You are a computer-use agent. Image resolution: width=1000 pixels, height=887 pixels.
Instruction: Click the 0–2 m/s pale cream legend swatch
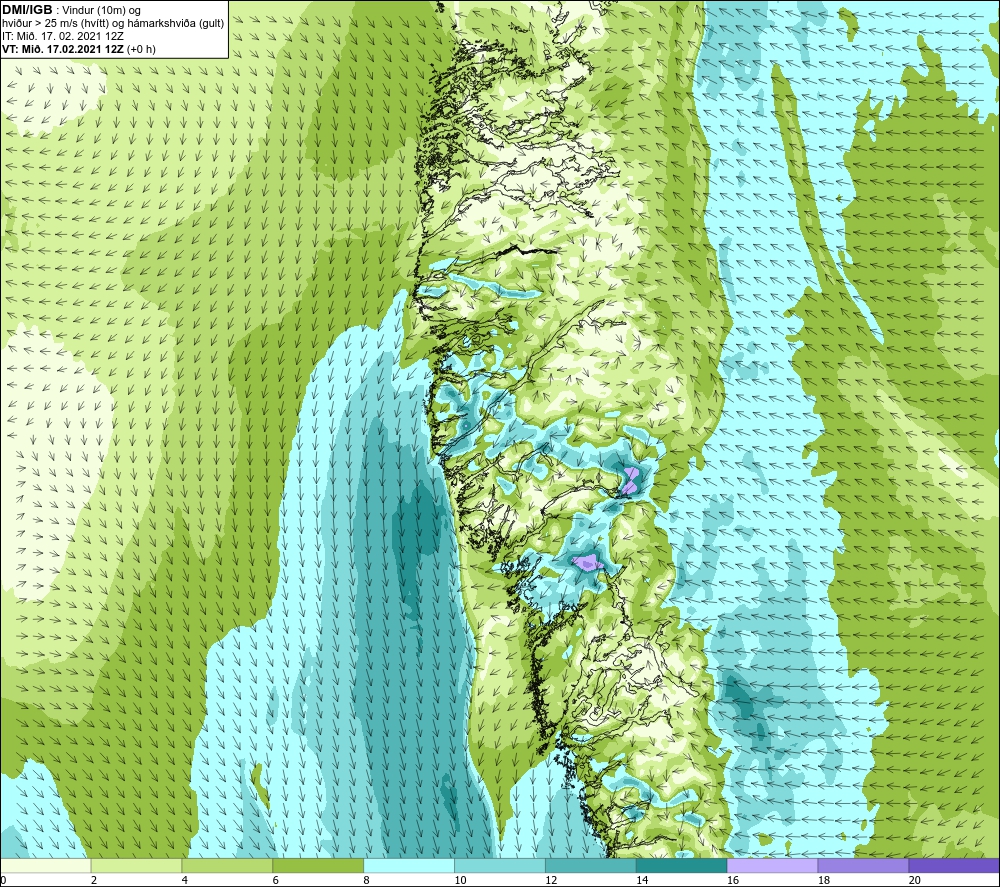click(45, 865)
